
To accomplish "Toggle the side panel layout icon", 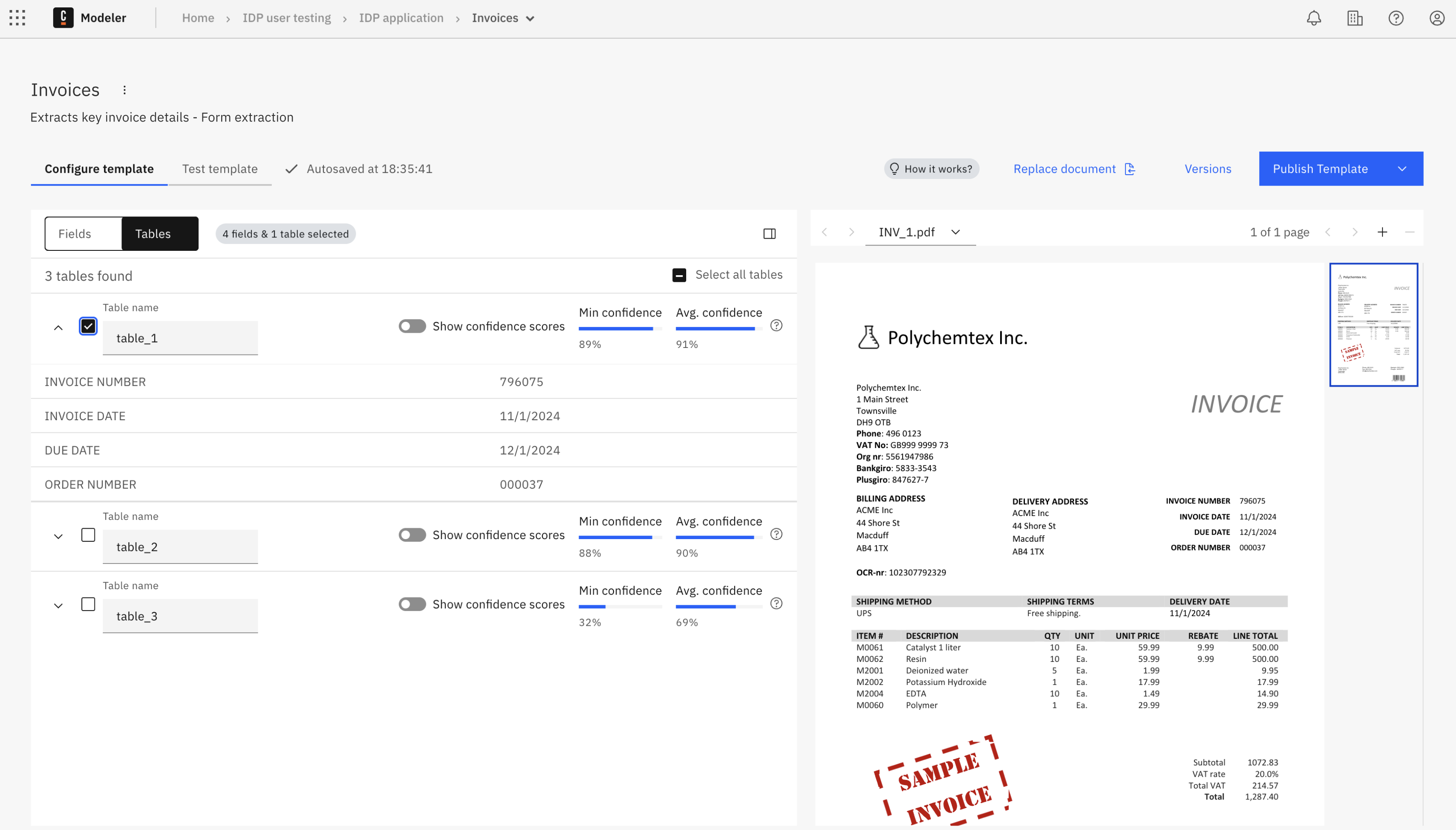I will (769, 234).
